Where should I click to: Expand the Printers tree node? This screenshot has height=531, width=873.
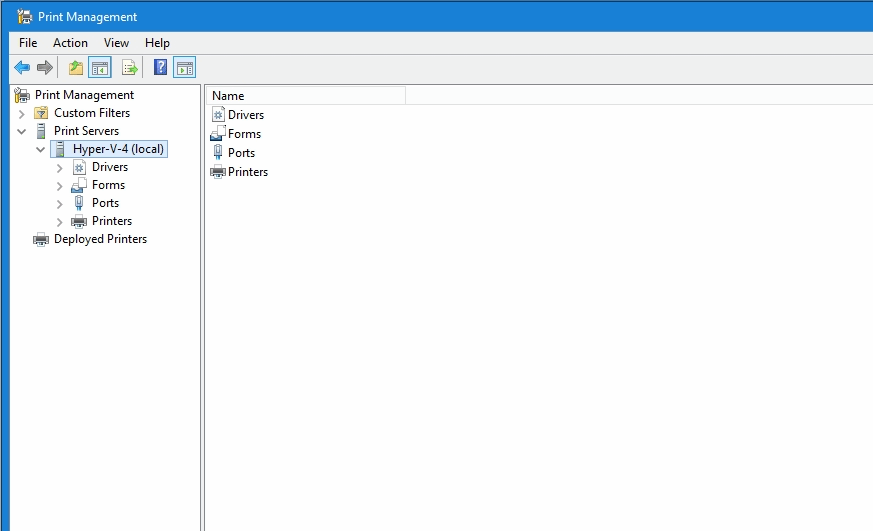click(x=60, y=222)
